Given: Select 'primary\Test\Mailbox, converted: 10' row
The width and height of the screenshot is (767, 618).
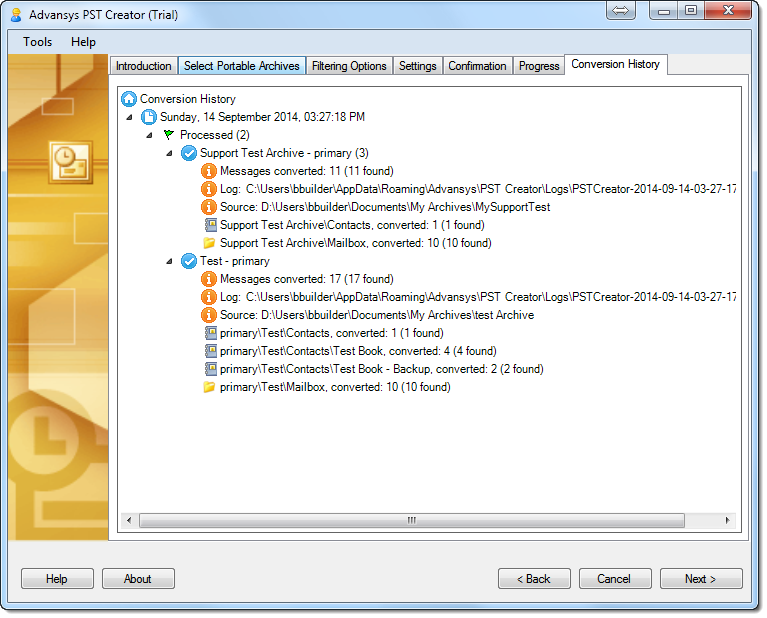Looking at the screenshot, I should 335,387.
